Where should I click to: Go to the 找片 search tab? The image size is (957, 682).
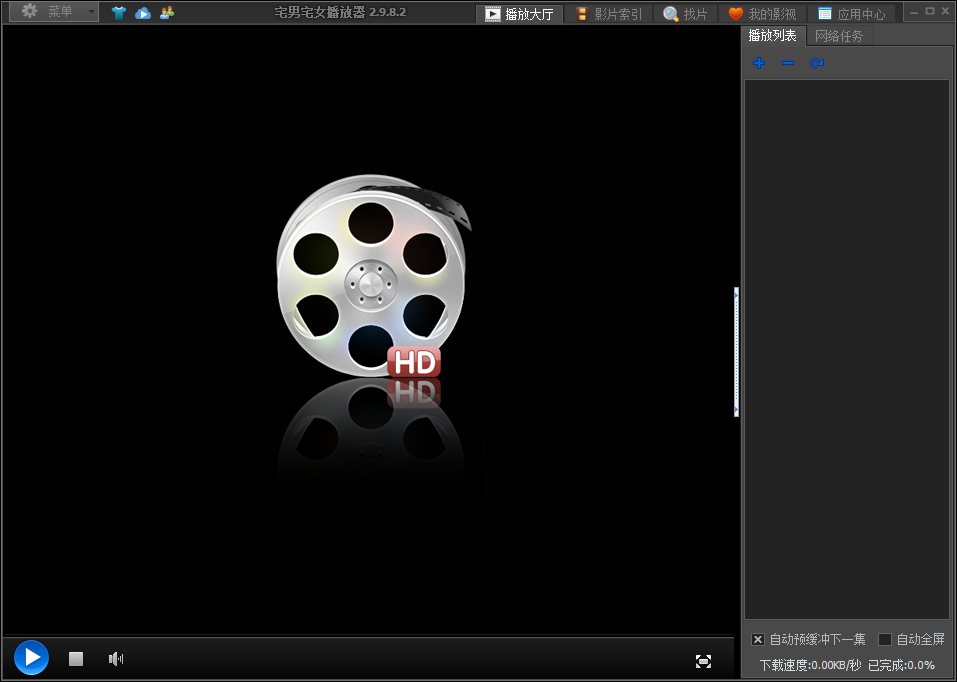pos(686,14)
